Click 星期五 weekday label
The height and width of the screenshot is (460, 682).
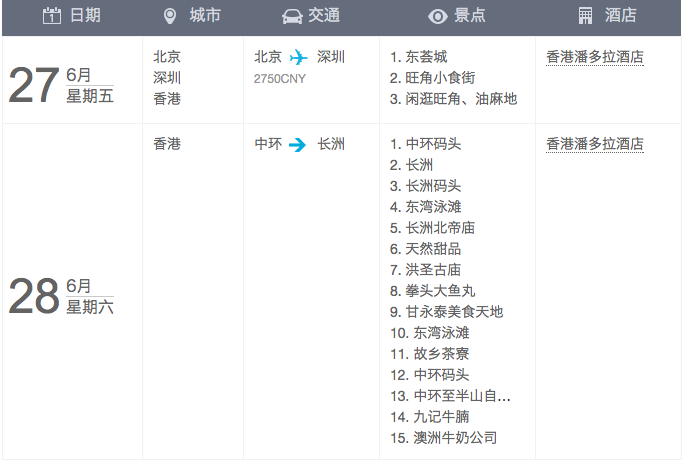pyautogui.click(x=90, y=96)
